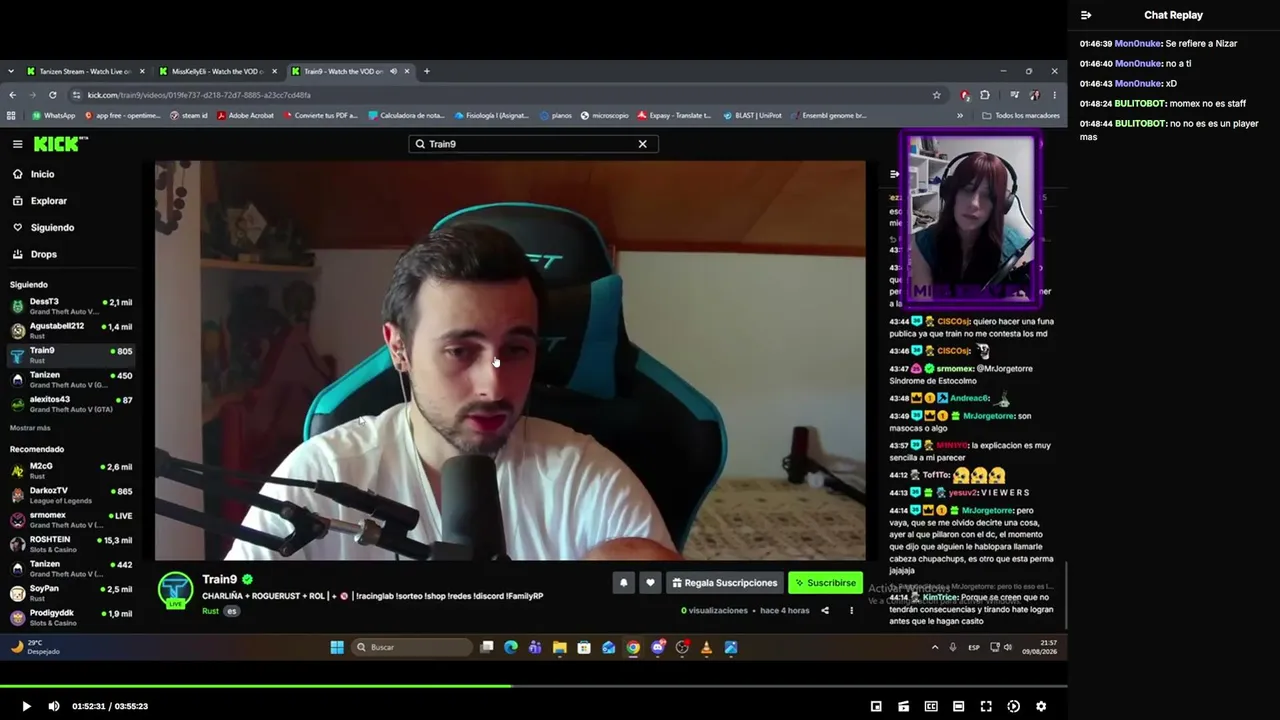Image resolution: width=1280 pixels, height=720 pixels.
Task: Mute the video player volume speaker
Action: click(54, 706)
